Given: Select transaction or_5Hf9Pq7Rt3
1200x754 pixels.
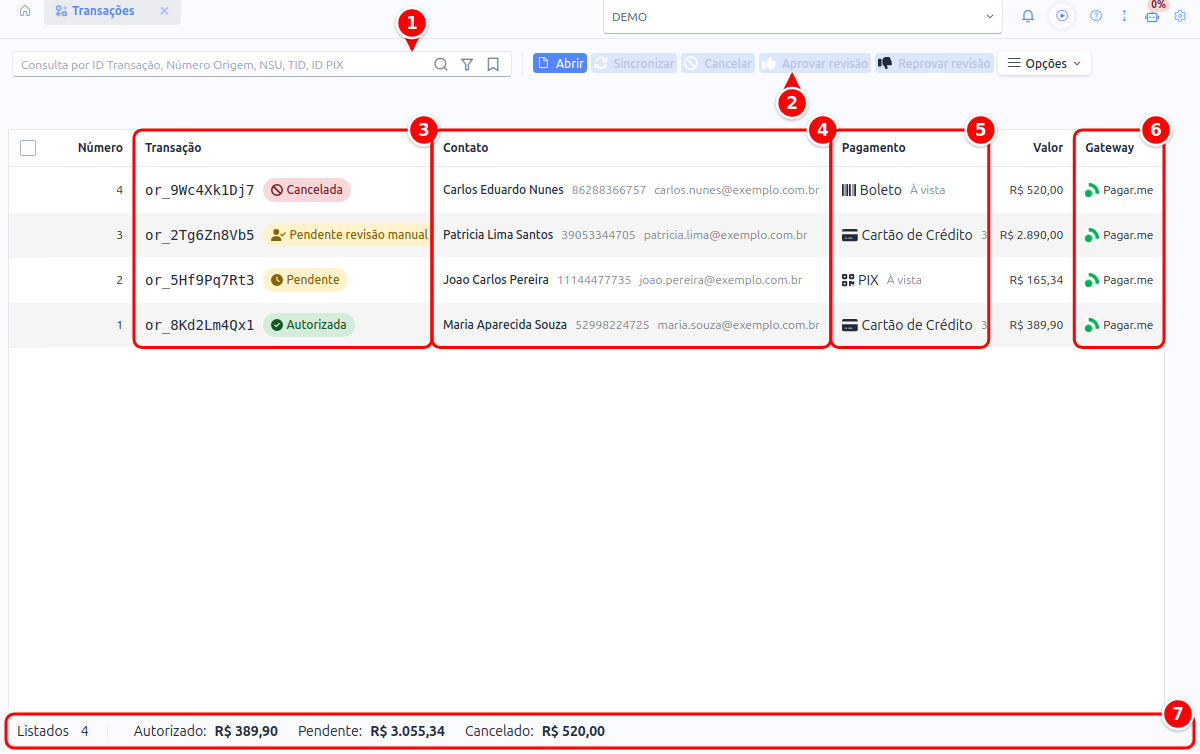Looking at the screenshot, I should pyautogui.click(x=199, y=280).
